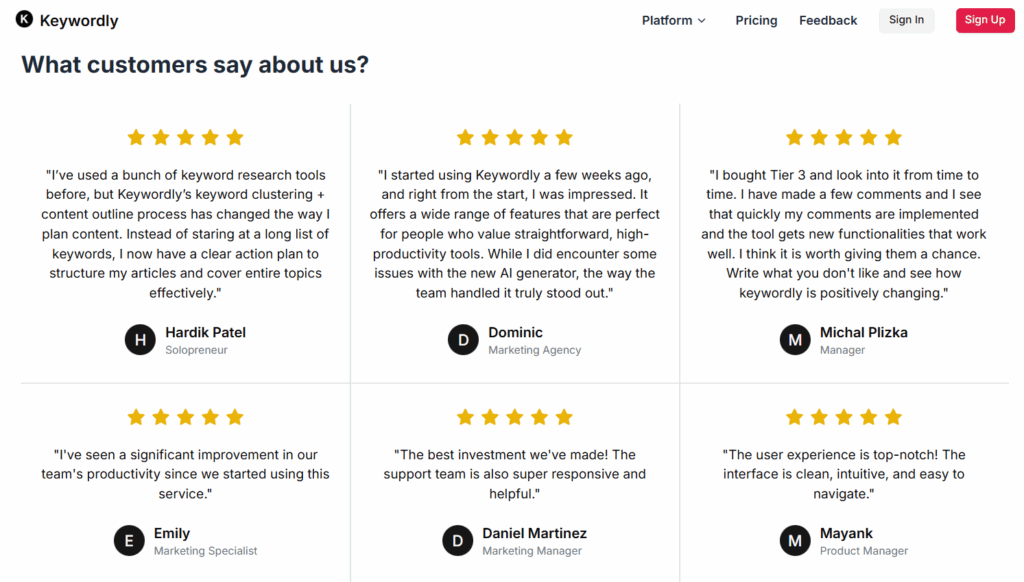Screen dimensions: 1024x582
Task: Click Dominic's circular avatar
Action: coord(463,339)
